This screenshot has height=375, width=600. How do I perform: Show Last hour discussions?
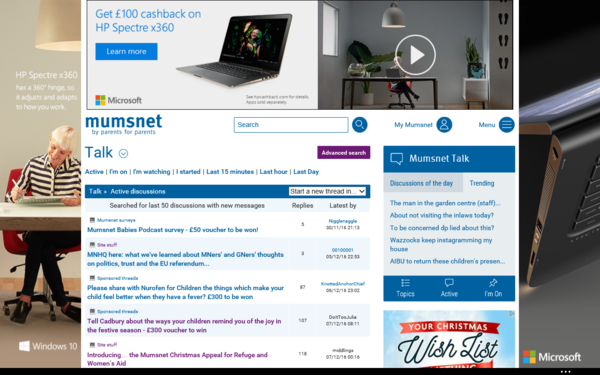(x=274, y=172)
